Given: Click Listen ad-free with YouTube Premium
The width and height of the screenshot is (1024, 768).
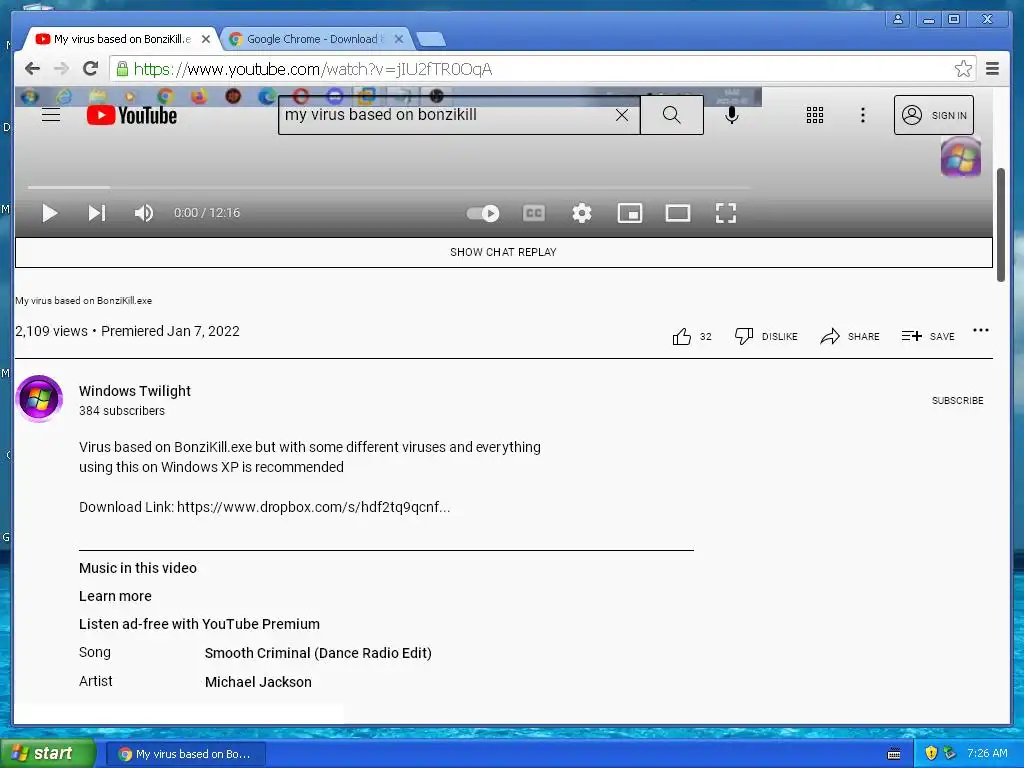Looking at the screenshot, I should tap(199, 624).
